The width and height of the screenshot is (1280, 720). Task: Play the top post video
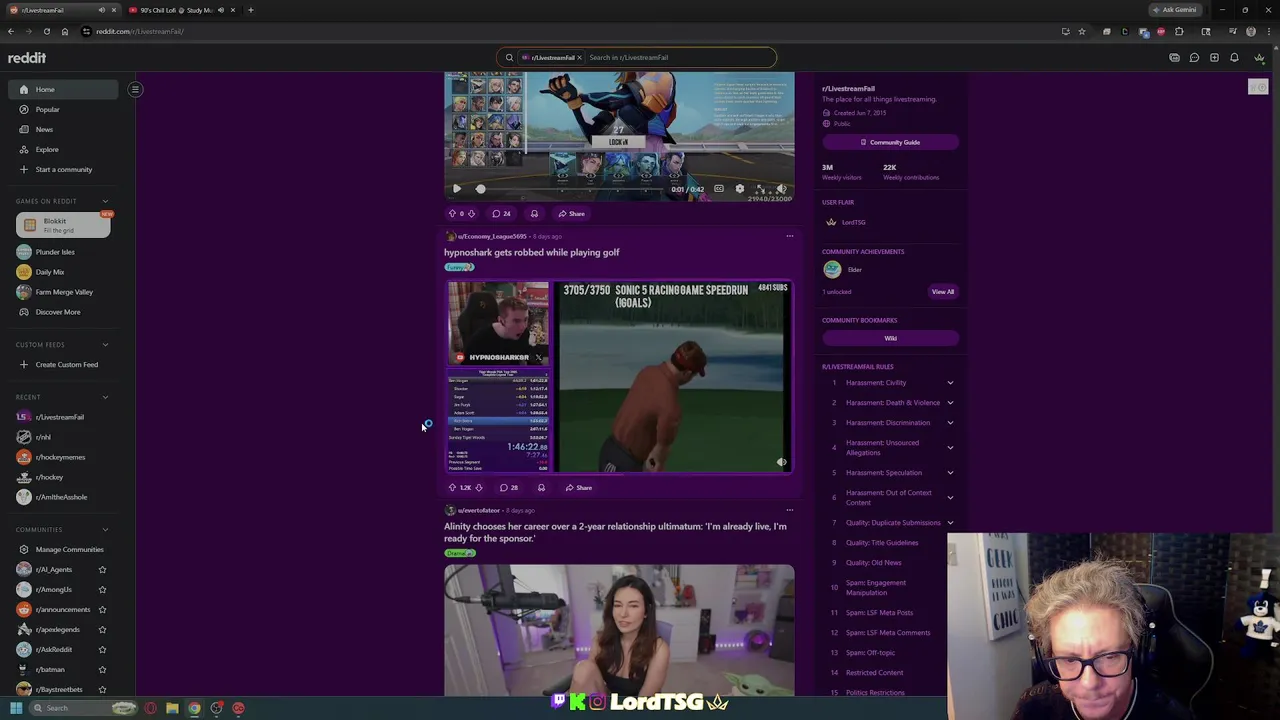point(457,189)
